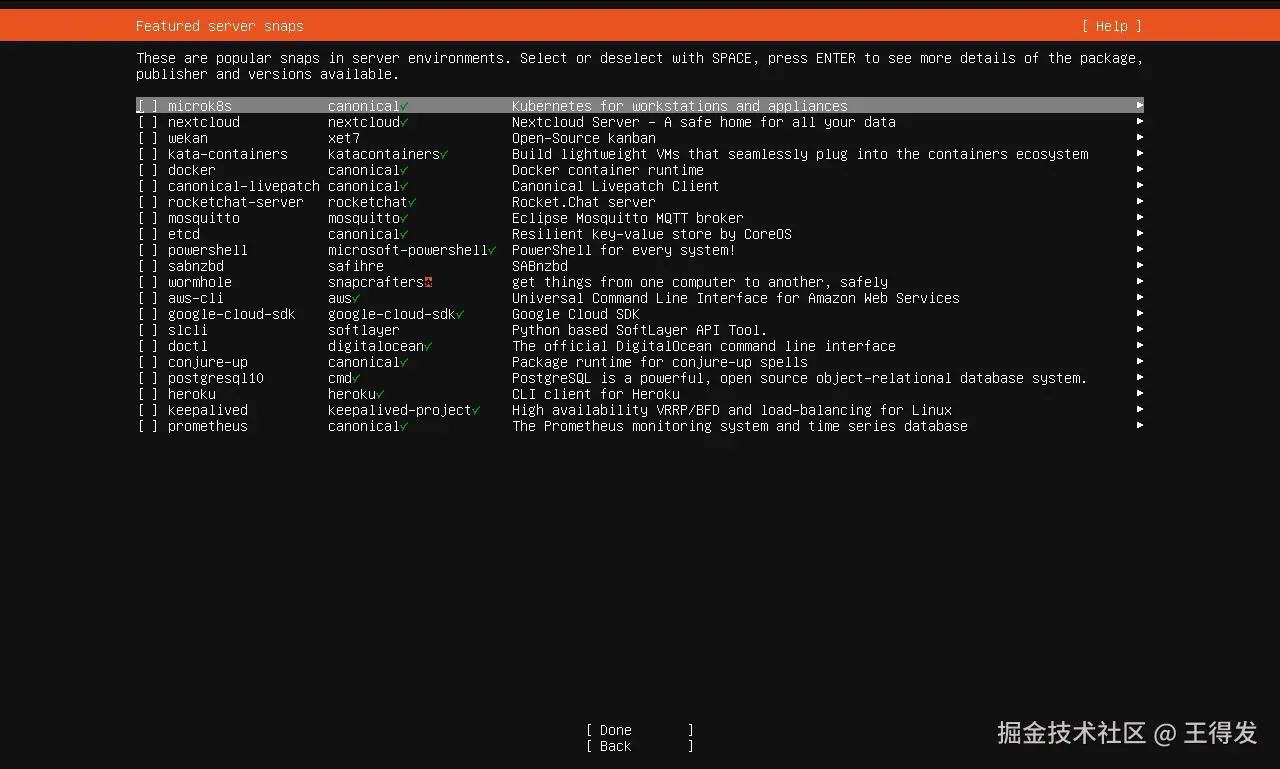Click the orange star badge beside snapcrafters
Image resolution: width=1280 pixels, height=769 pixels.
pyautogui.click(x=428, y=282)
